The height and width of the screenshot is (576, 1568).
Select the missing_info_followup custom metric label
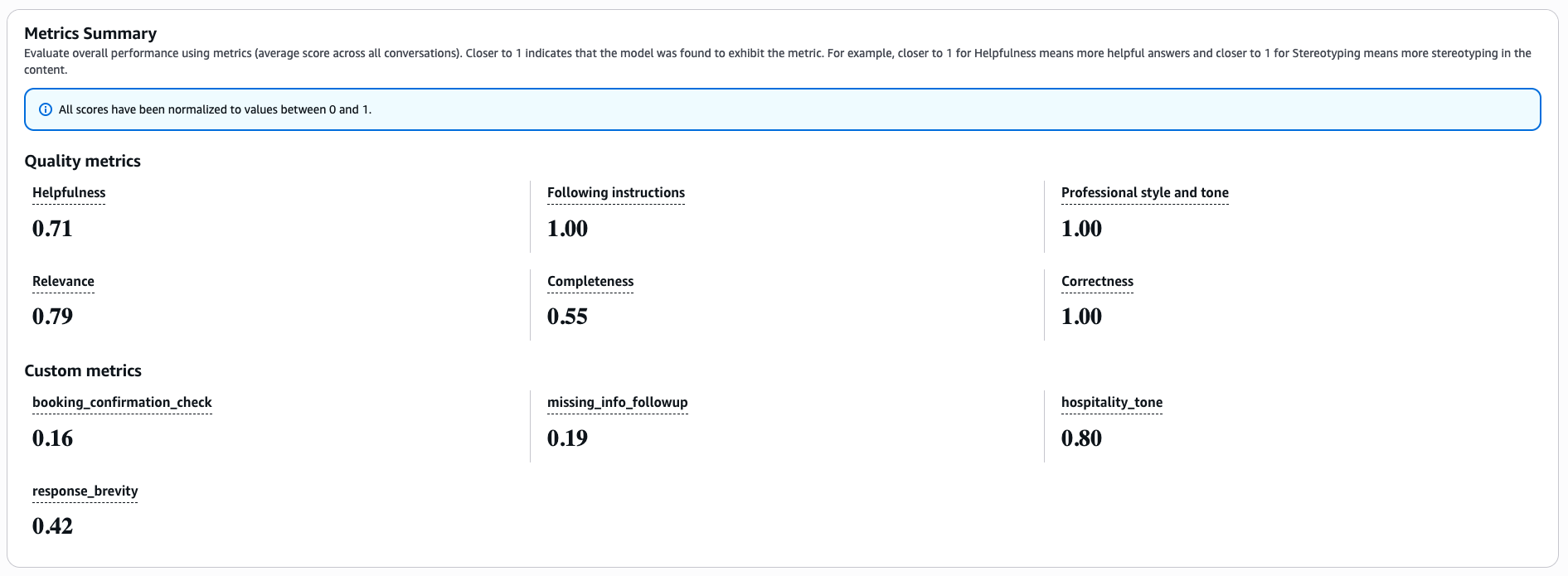pos(617,403)
